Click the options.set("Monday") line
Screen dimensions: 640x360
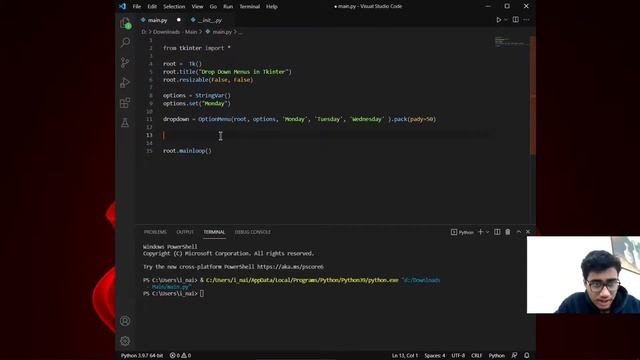tap(197, 104)
